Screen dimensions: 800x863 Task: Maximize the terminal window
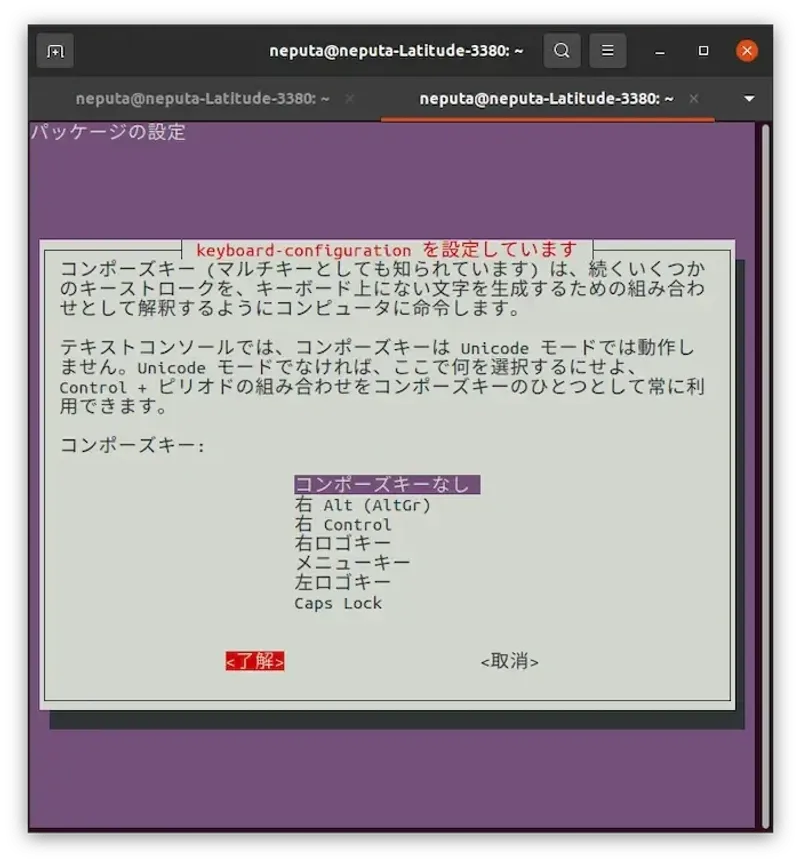702,50
